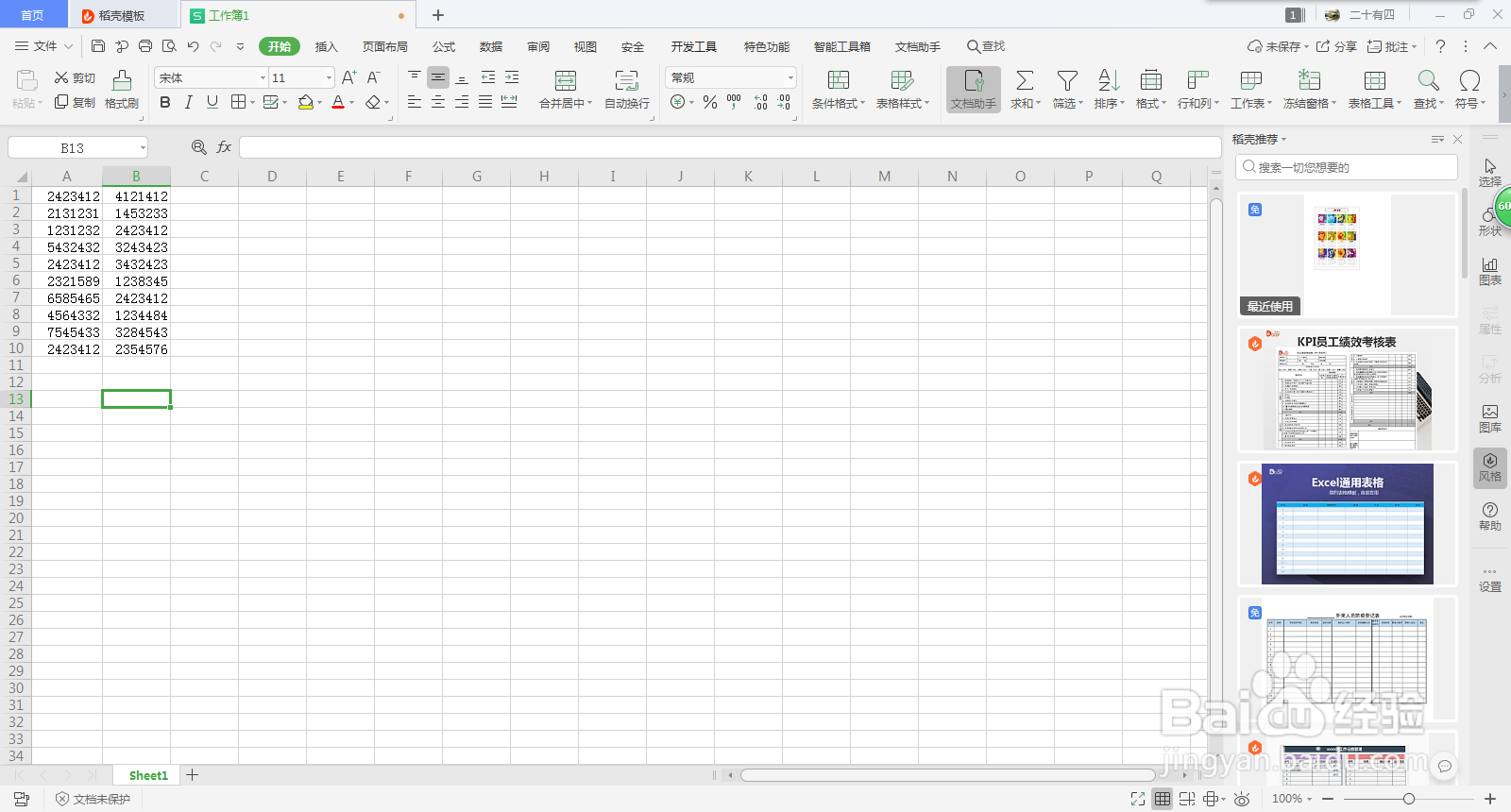Click the Share (分享) button

(1336, 46)
